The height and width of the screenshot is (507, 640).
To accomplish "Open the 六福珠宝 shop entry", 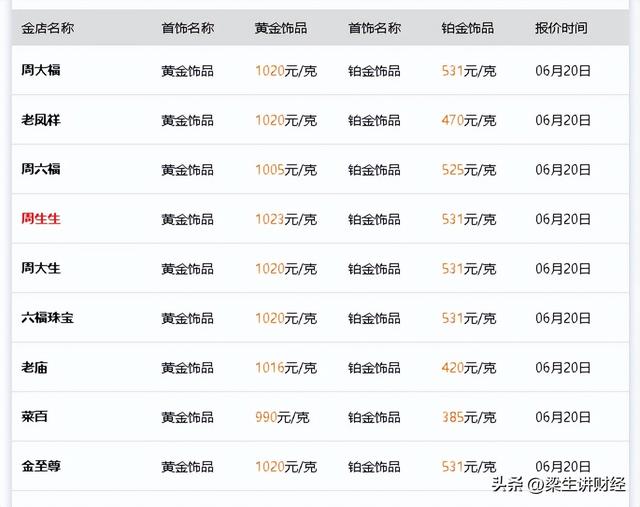I will 47,318.
